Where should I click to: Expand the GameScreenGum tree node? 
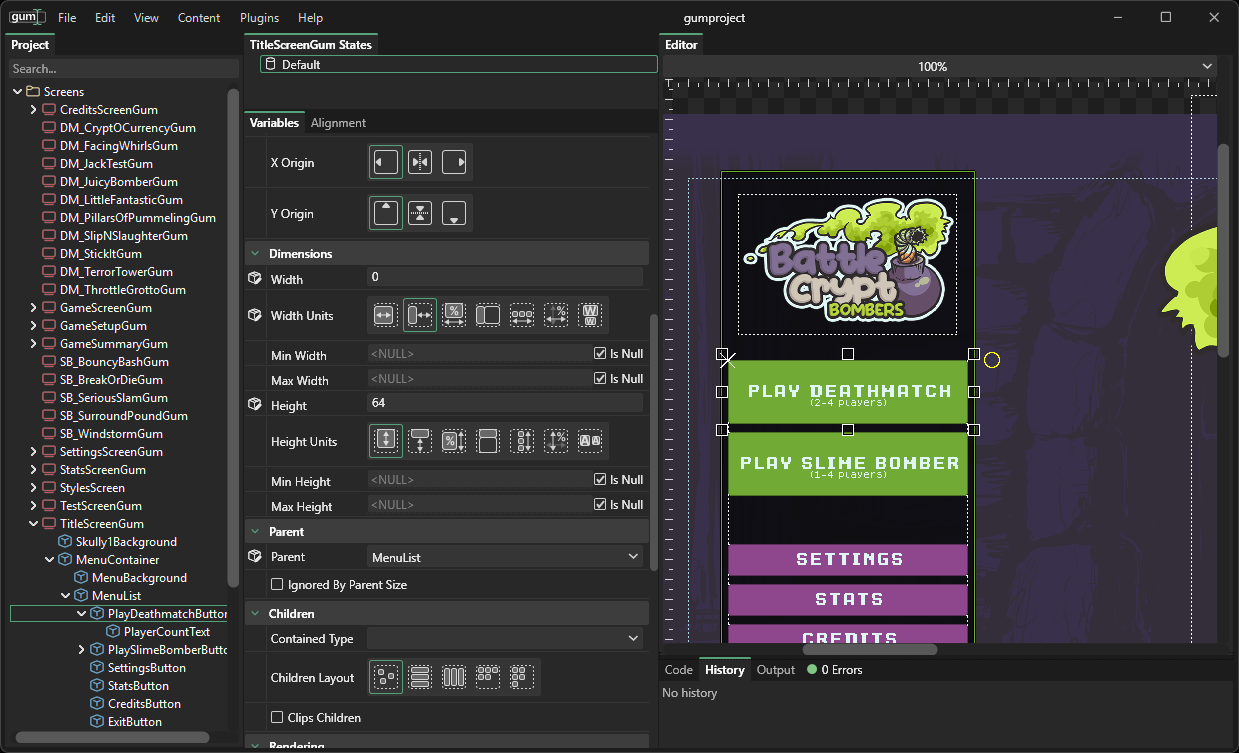pos(34,308)
